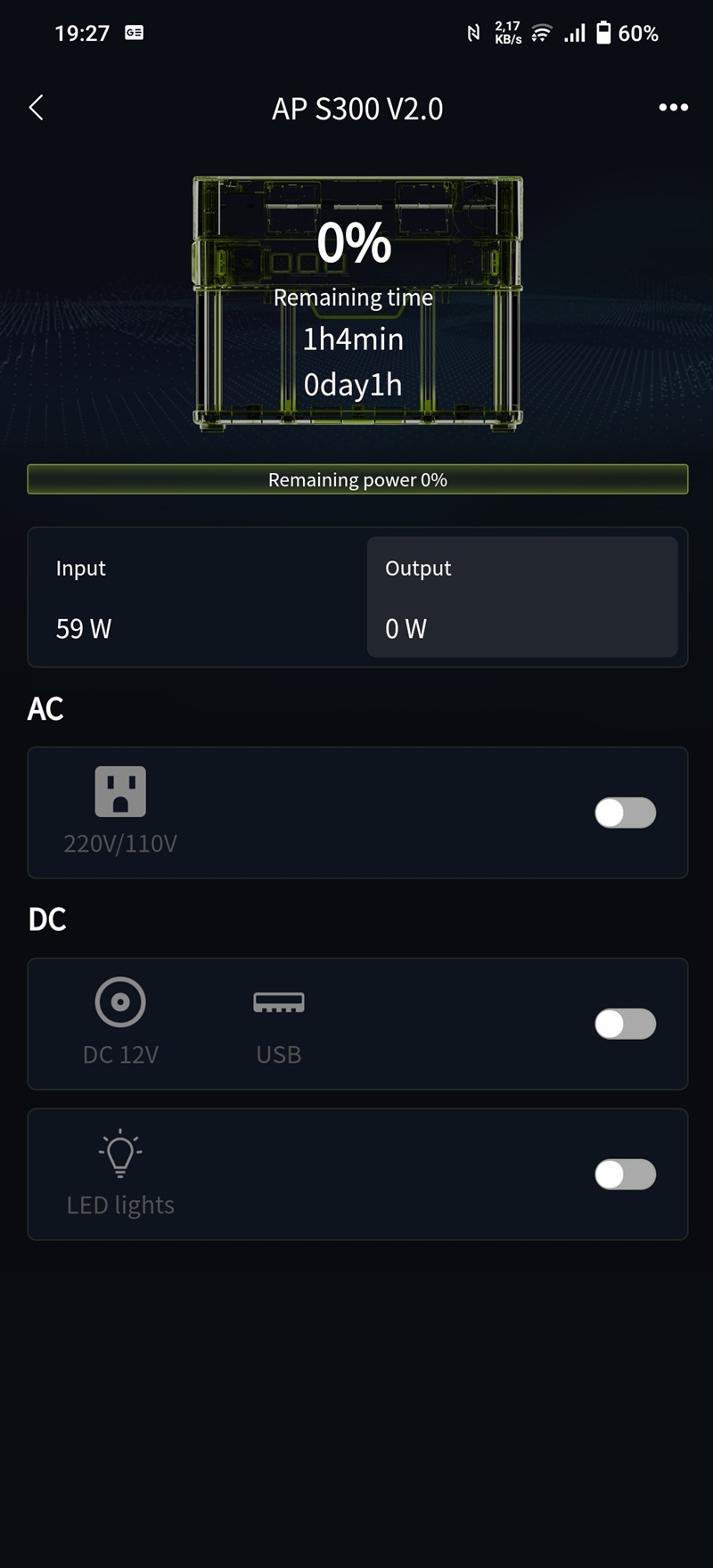Toggle the LED lights switch
This screenshot has width=713, height=1568.
pyautogui.click(x=625, y=1174)
